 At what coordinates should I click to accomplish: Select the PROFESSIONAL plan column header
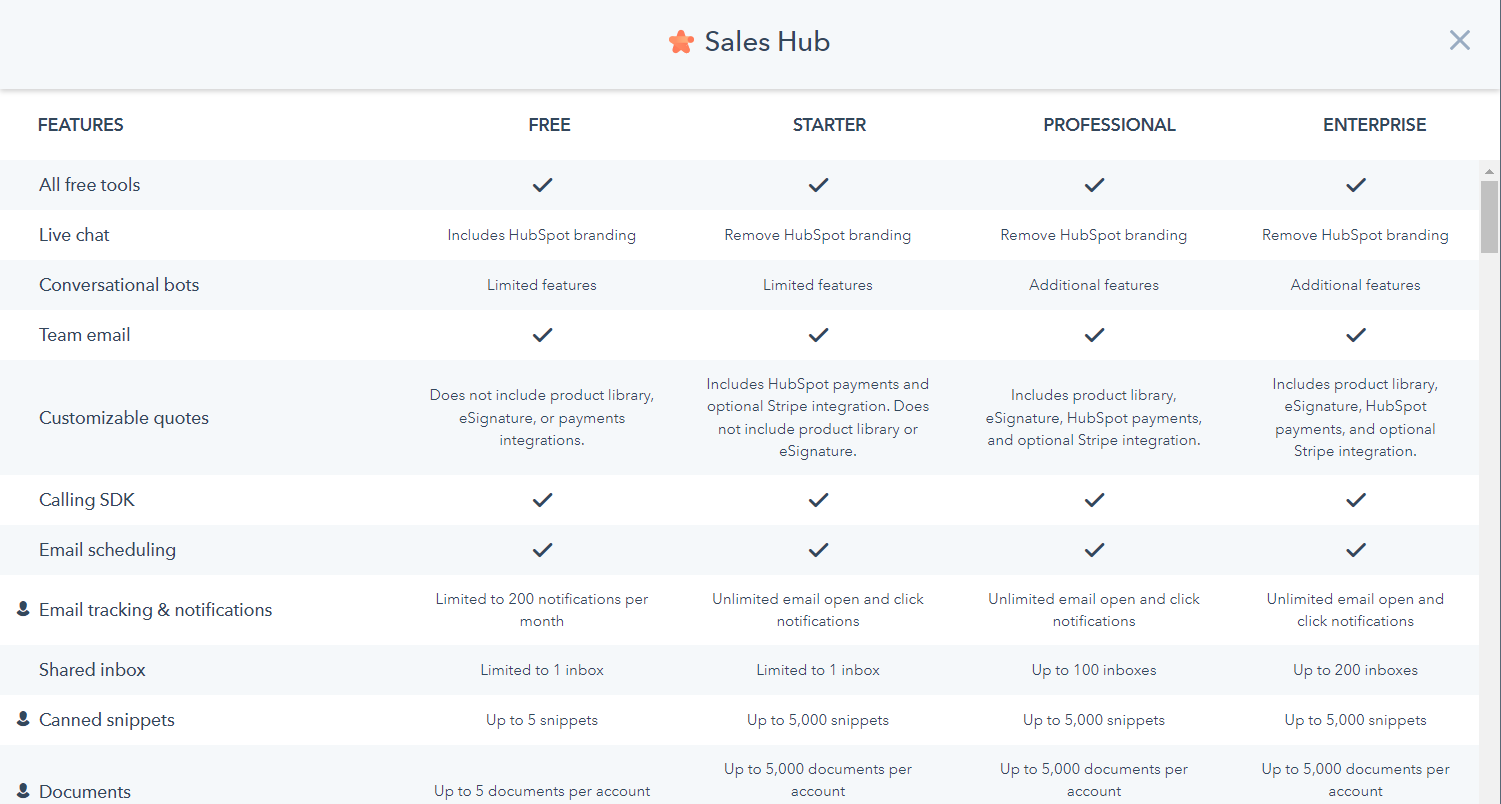[1109, 125]
